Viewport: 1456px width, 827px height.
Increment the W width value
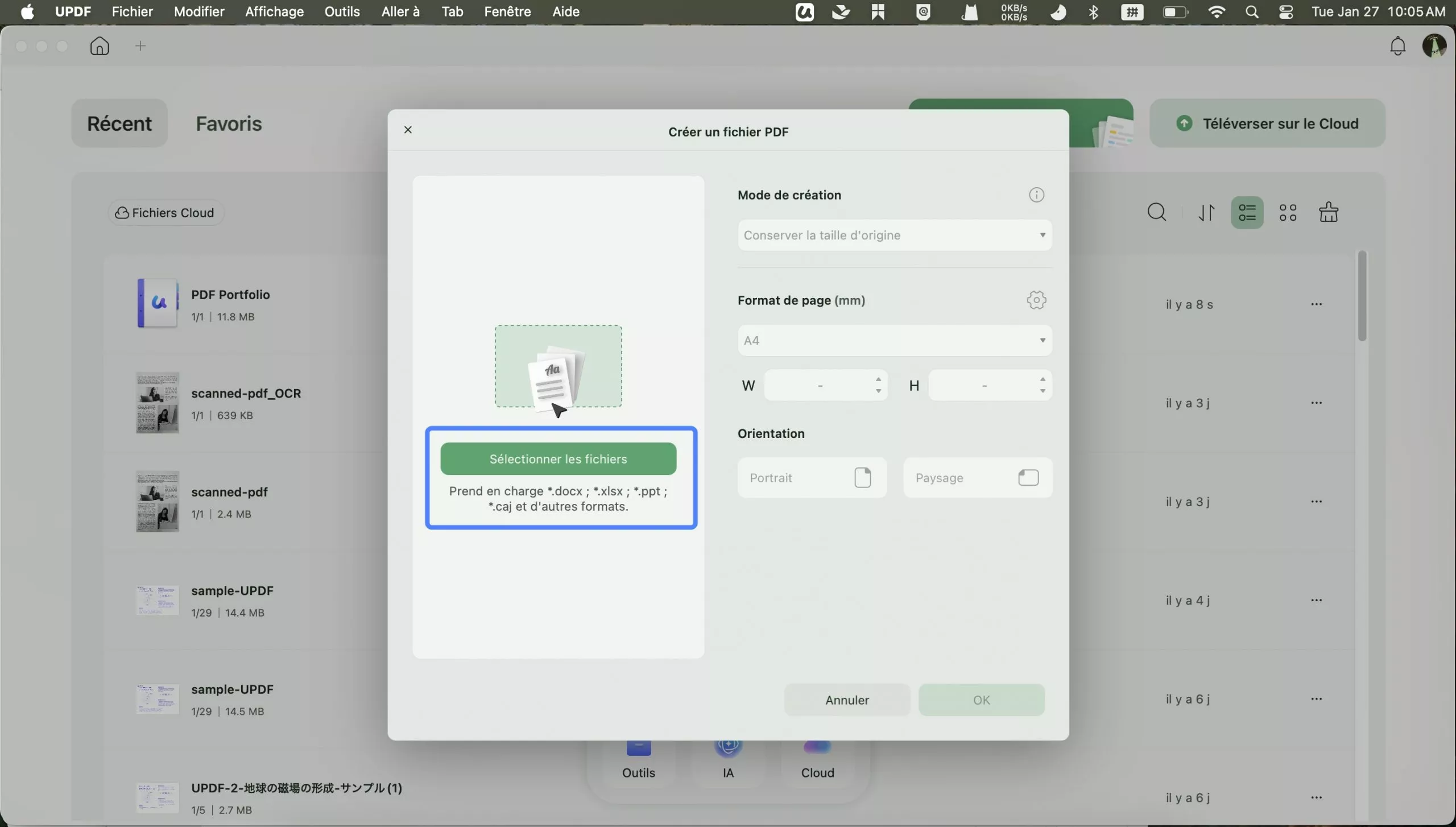click(878, 380)
